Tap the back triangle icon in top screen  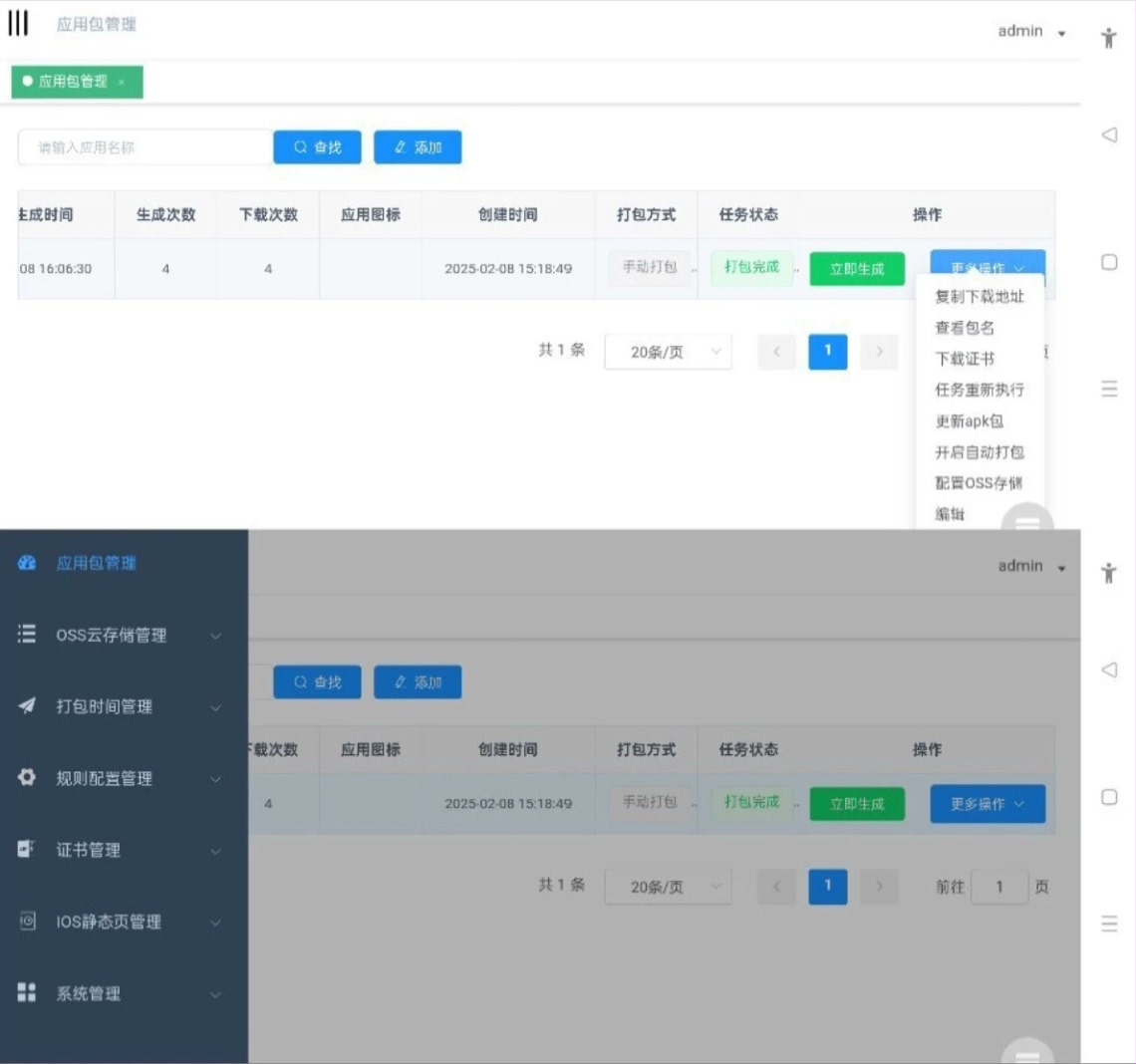coord(1109,134)
